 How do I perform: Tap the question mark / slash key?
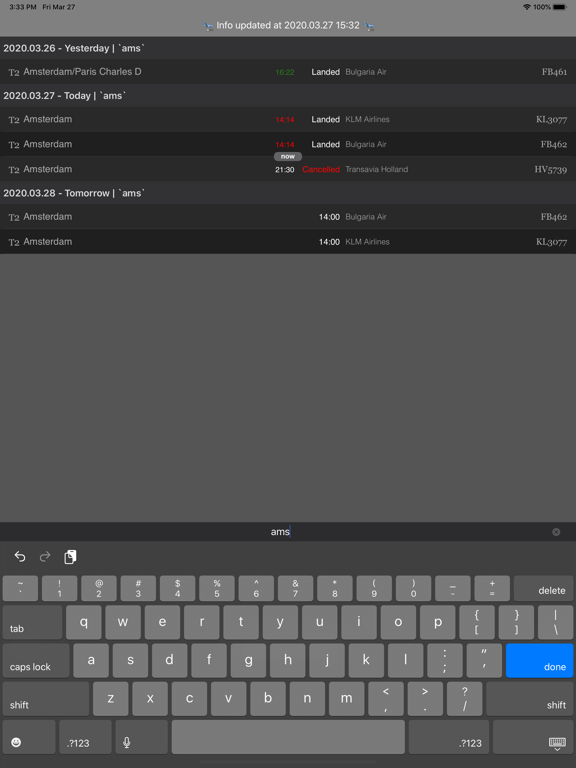click(x=464, y=699)
